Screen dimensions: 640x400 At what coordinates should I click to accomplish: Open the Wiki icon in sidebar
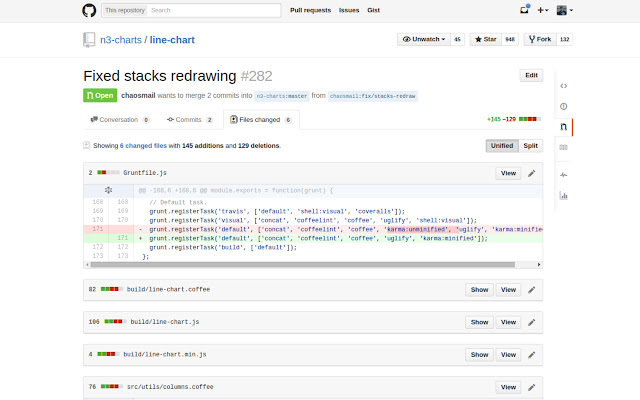(x=564, y=147)
